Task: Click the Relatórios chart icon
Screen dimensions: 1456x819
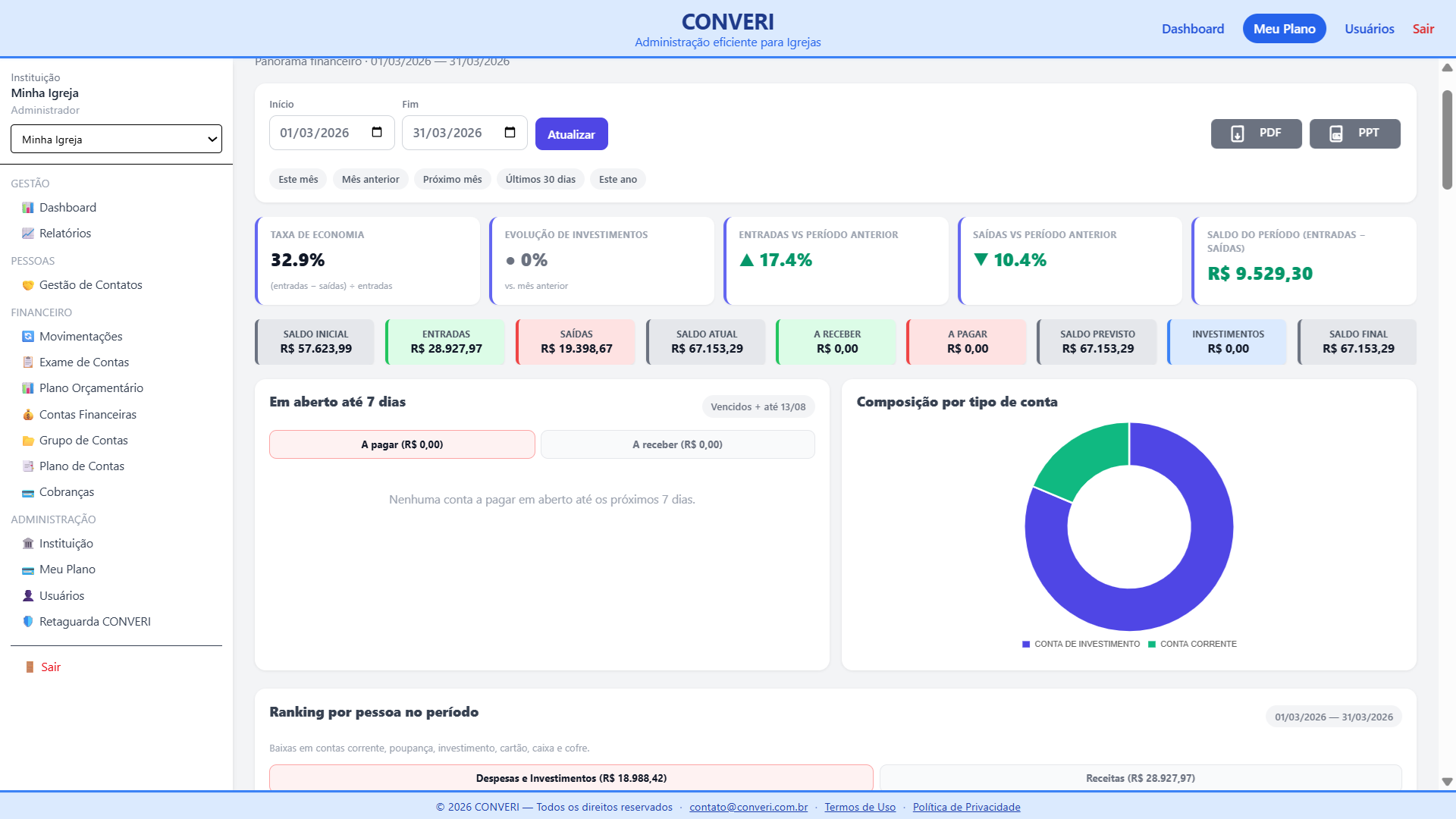Action: (28, 234)
